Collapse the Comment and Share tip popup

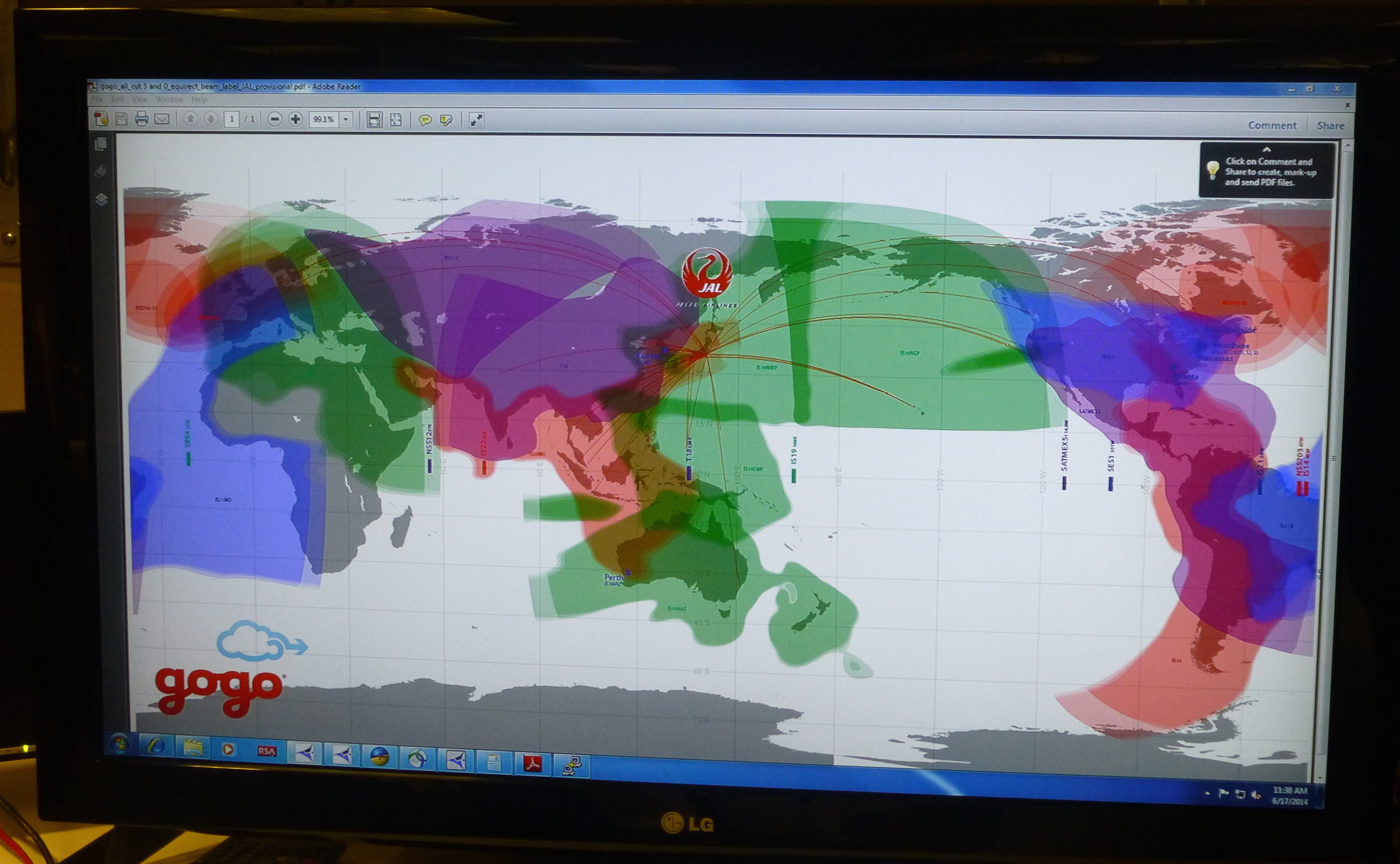[x=1266, y=150]
